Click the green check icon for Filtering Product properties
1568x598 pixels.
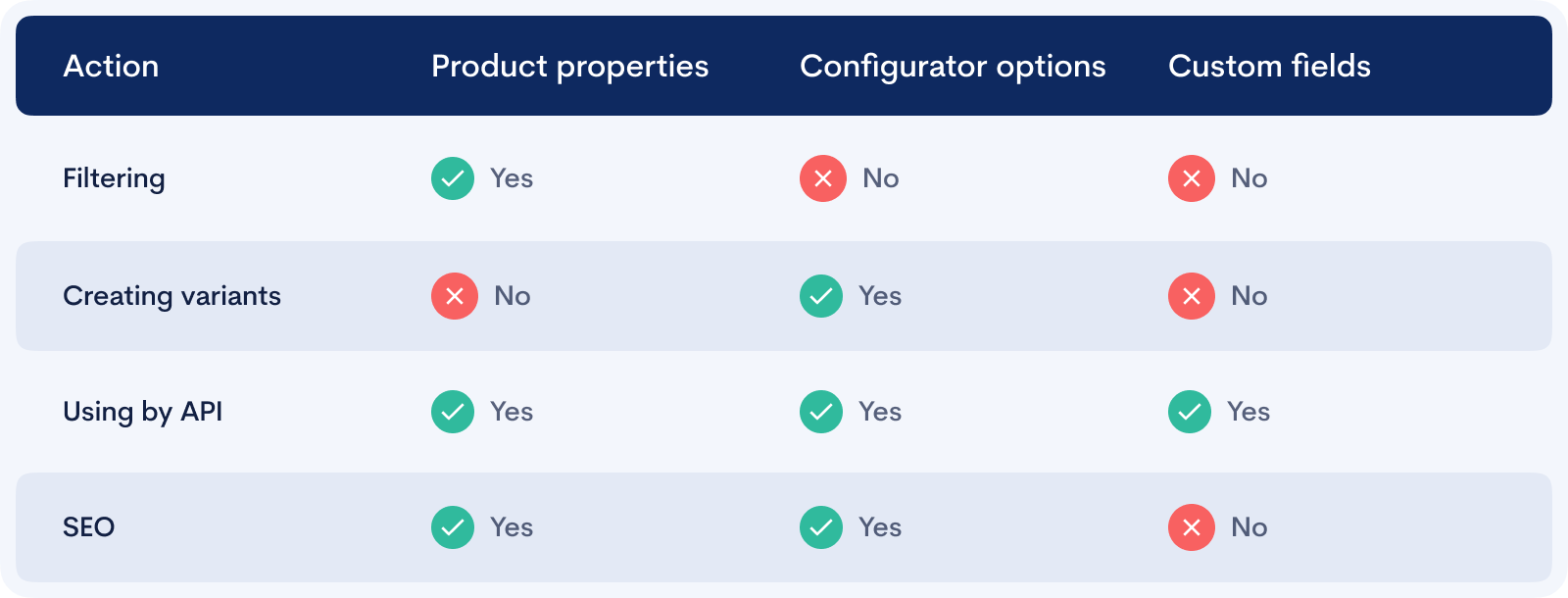coord(453,178)
